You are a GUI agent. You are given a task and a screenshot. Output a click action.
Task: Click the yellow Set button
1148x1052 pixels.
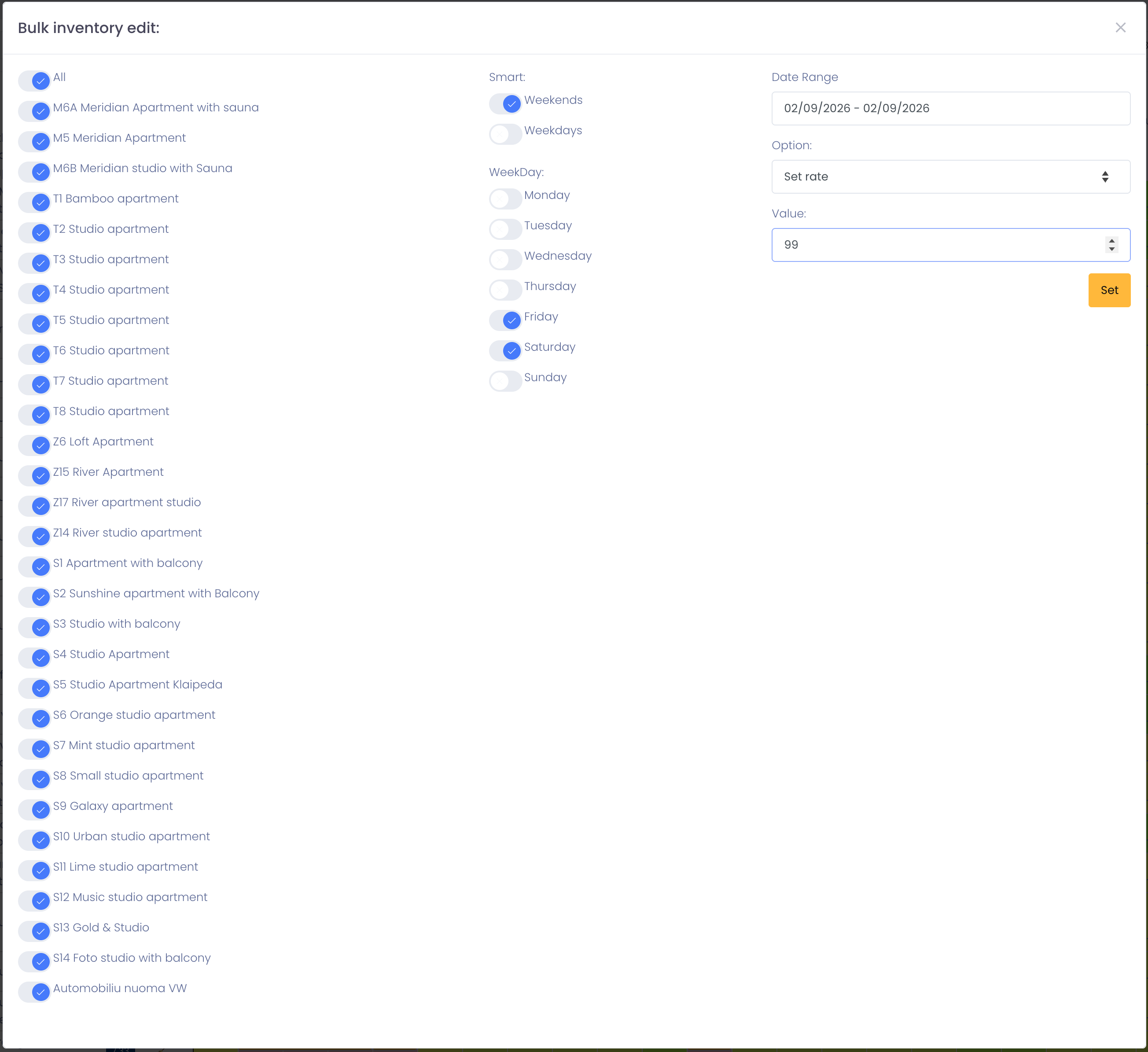1109,291
